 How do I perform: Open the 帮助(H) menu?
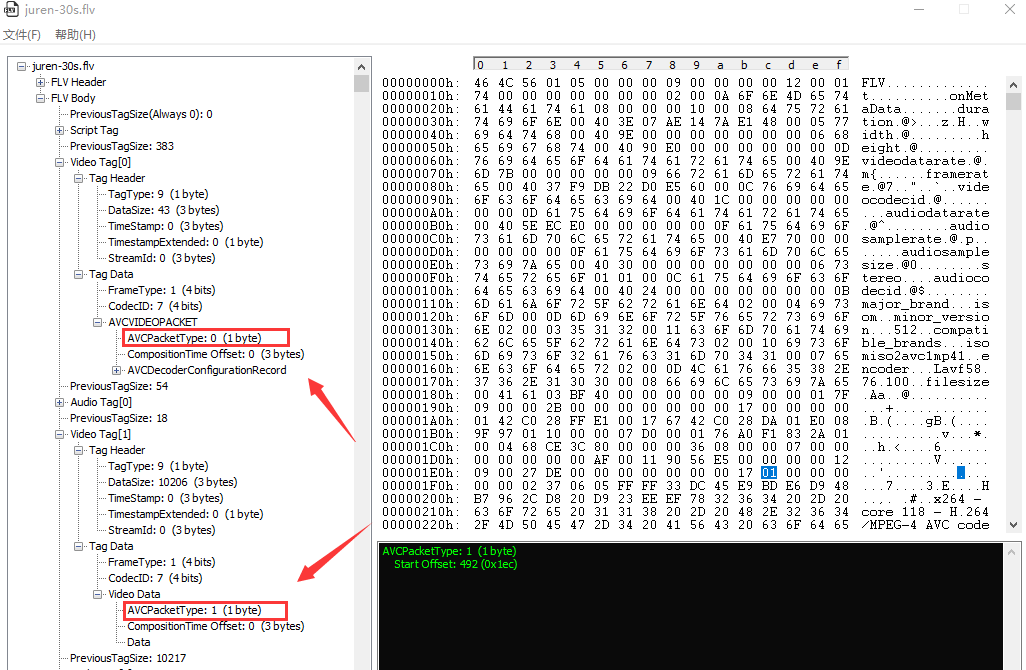(75, 35)
